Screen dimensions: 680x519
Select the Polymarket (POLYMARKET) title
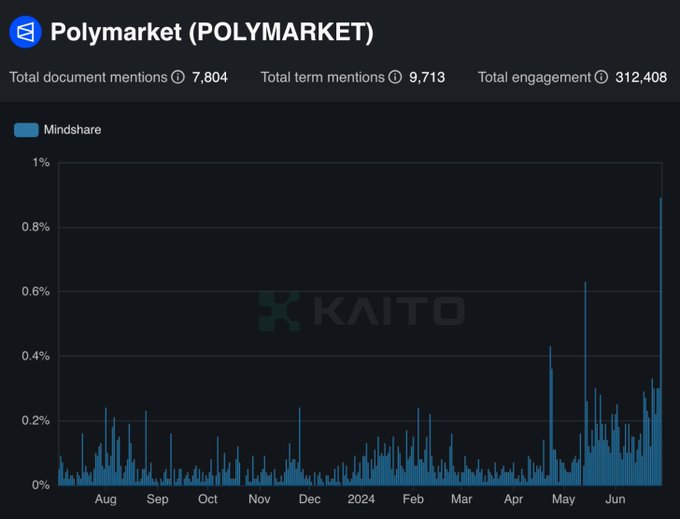coord(212,32)
